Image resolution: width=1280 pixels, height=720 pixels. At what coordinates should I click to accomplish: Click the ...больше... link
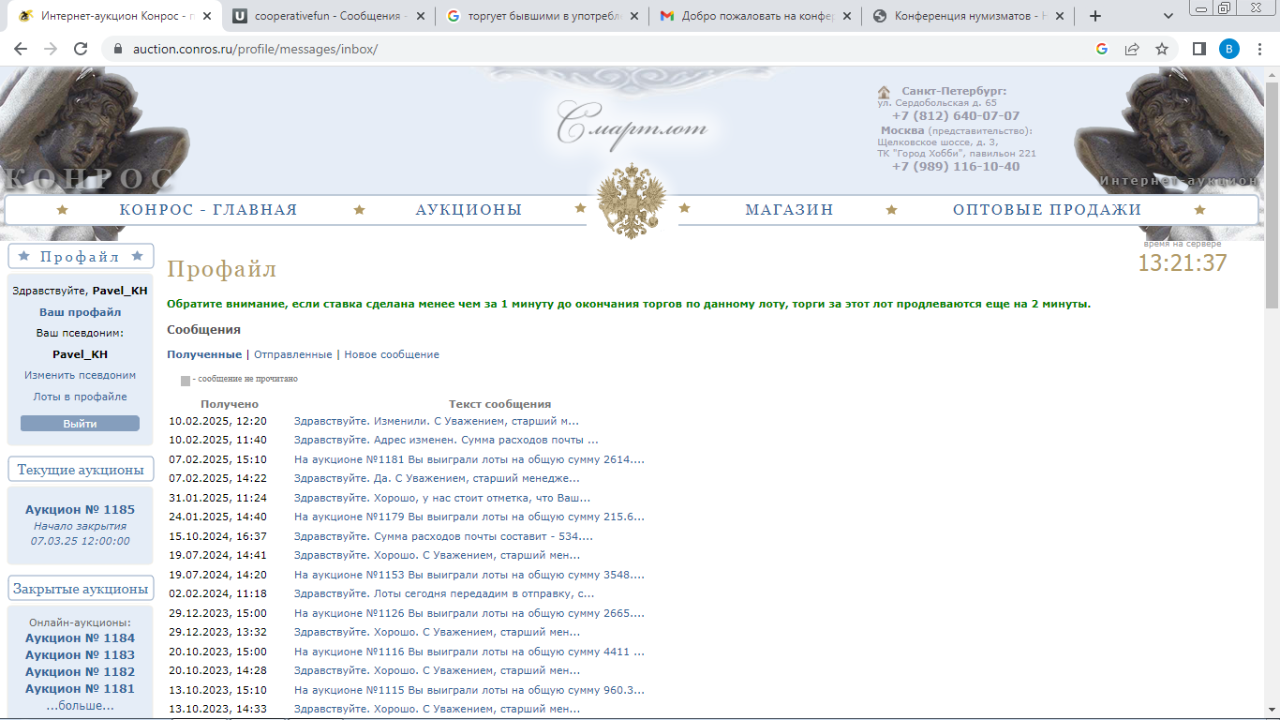[80, 705]
